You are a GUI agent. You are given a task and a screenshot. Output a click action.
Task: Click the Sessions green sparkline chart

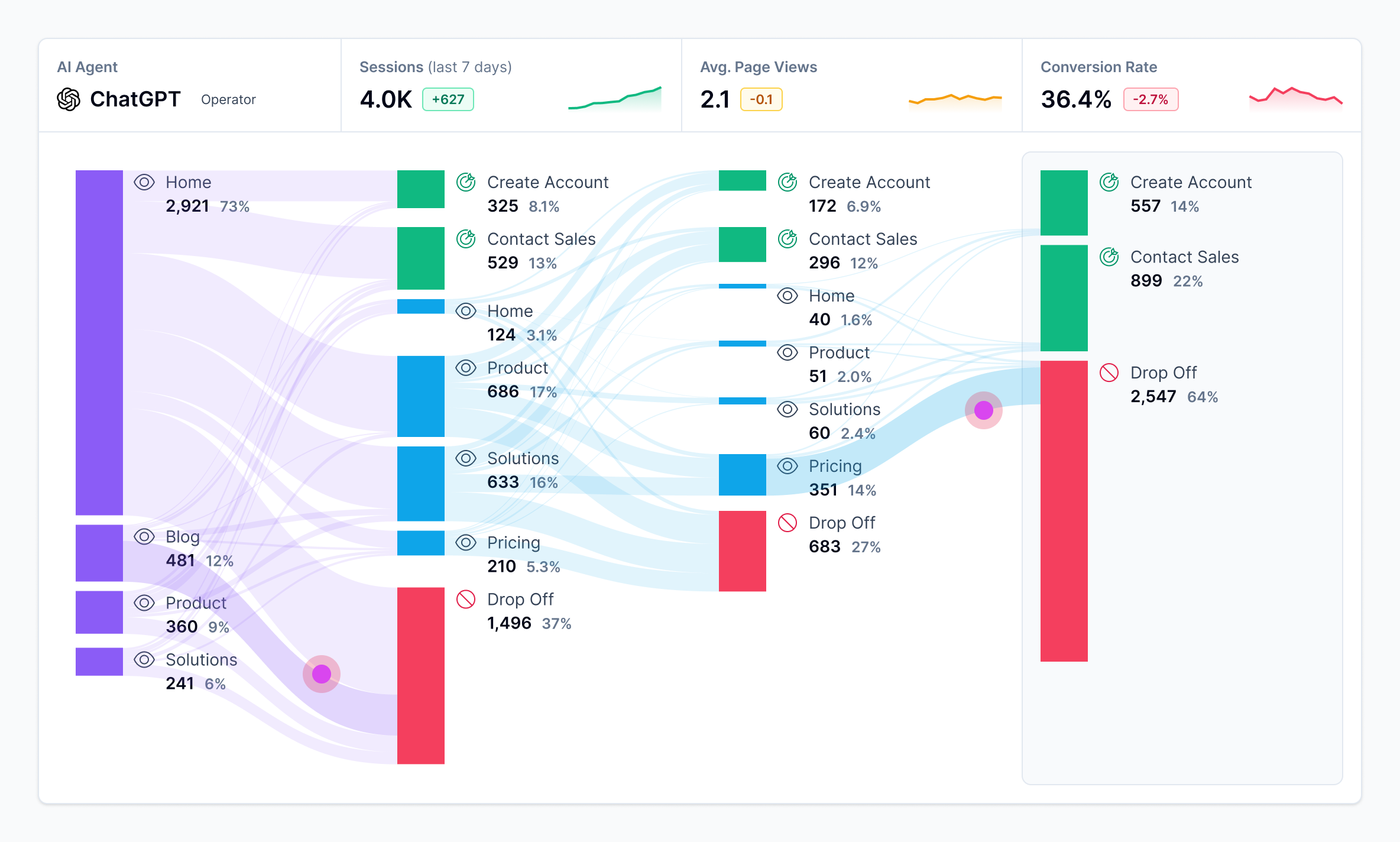point(615,99)
